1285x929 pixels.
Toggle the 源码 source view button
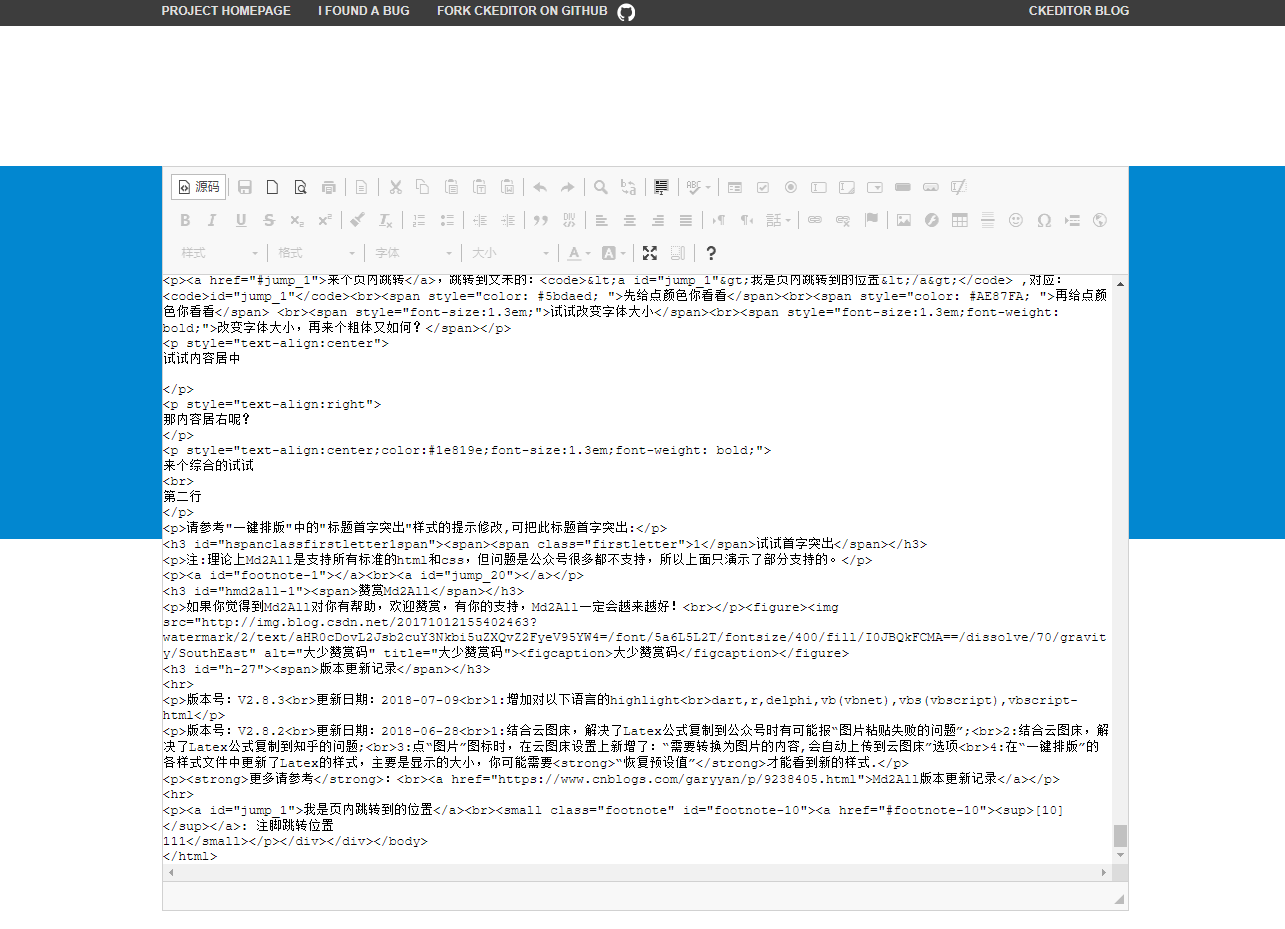pyautogui.click(x=198, y=187)
